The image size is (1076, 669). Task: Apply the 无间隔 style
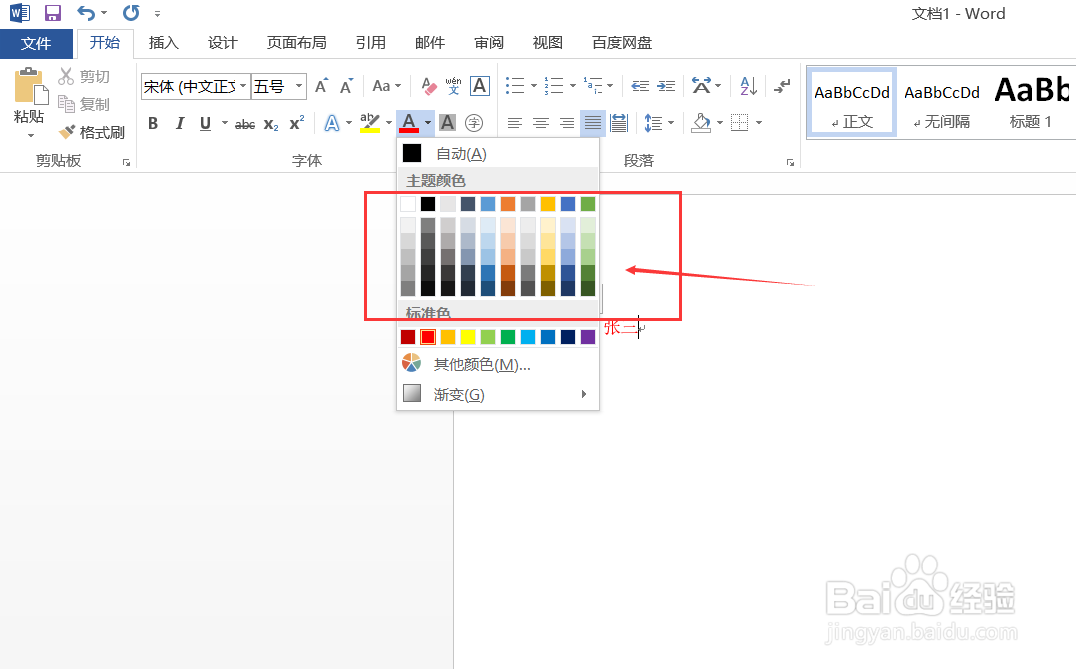(x=942, y=104)
